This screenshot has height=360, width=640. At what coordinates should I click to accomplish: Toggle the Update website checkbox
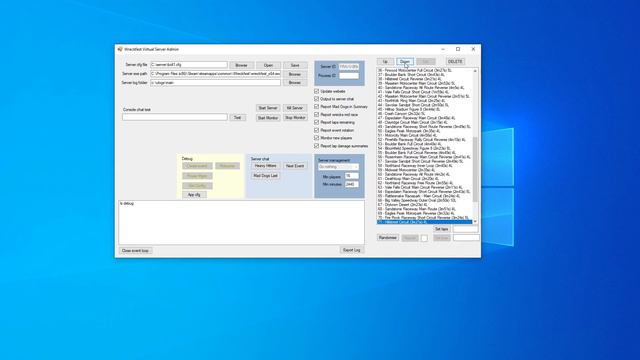tap(316, 91)
